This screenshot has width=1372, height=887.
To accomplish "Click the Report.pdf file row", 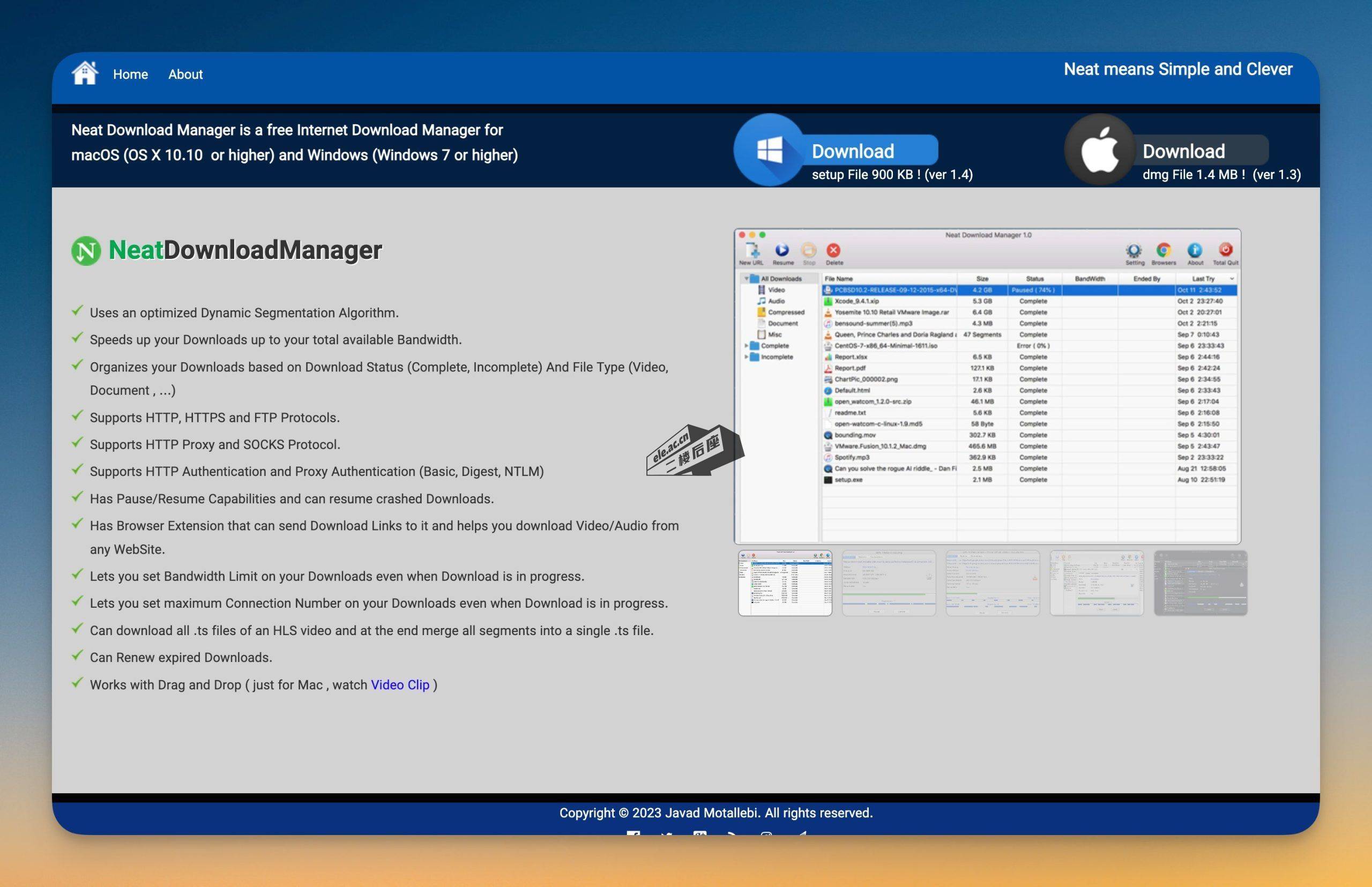I will [x=1030, y=368].
